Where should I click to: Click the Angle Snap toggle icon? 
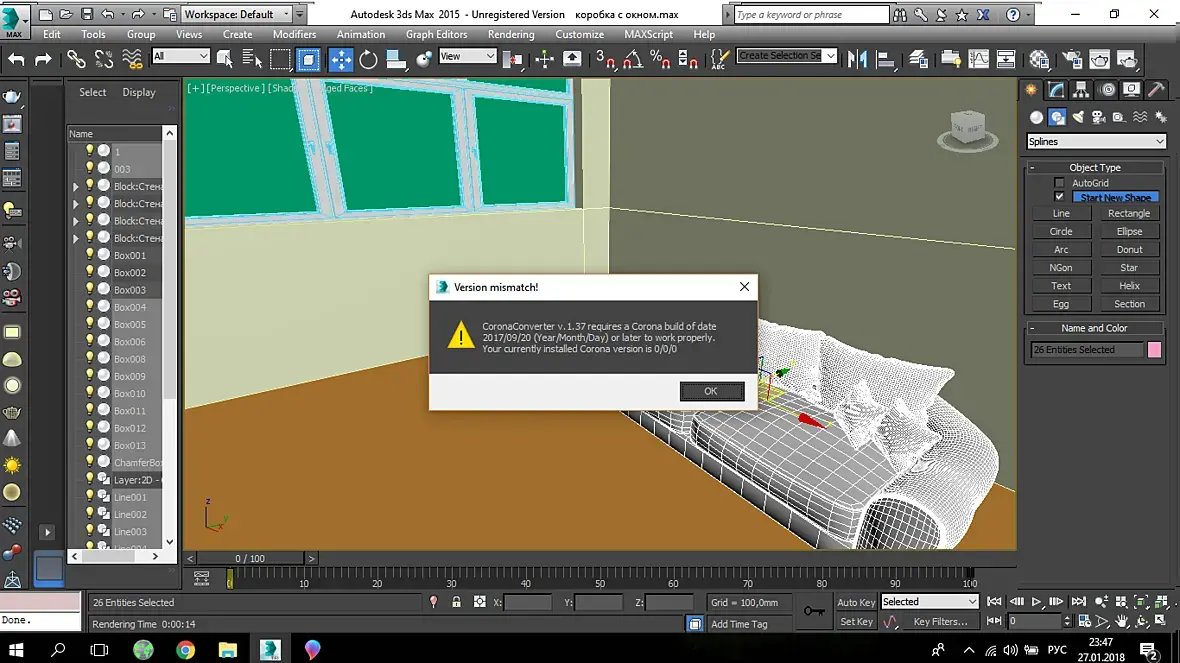[x=632, y=59]
